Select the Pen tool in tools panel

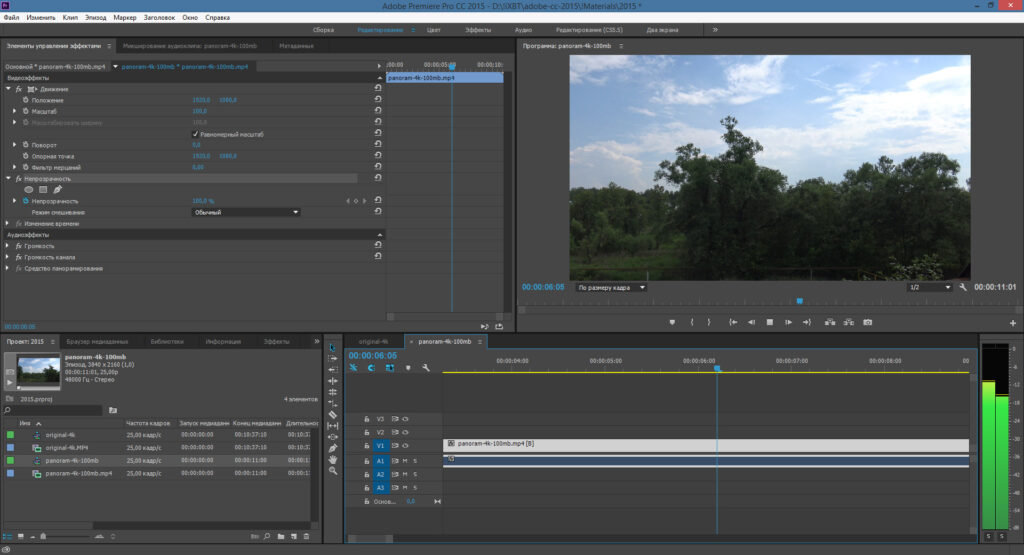tap(332, 448)
